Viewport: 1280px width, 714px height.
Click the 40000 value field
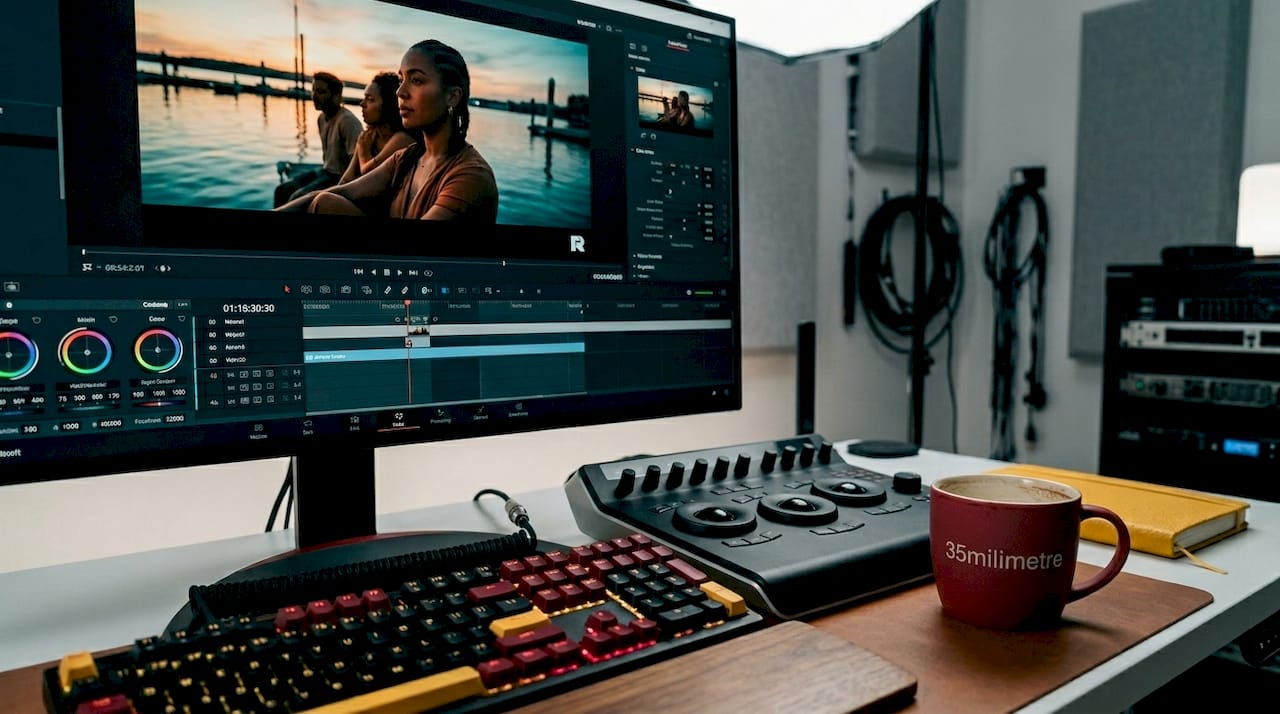click(110, 423)
